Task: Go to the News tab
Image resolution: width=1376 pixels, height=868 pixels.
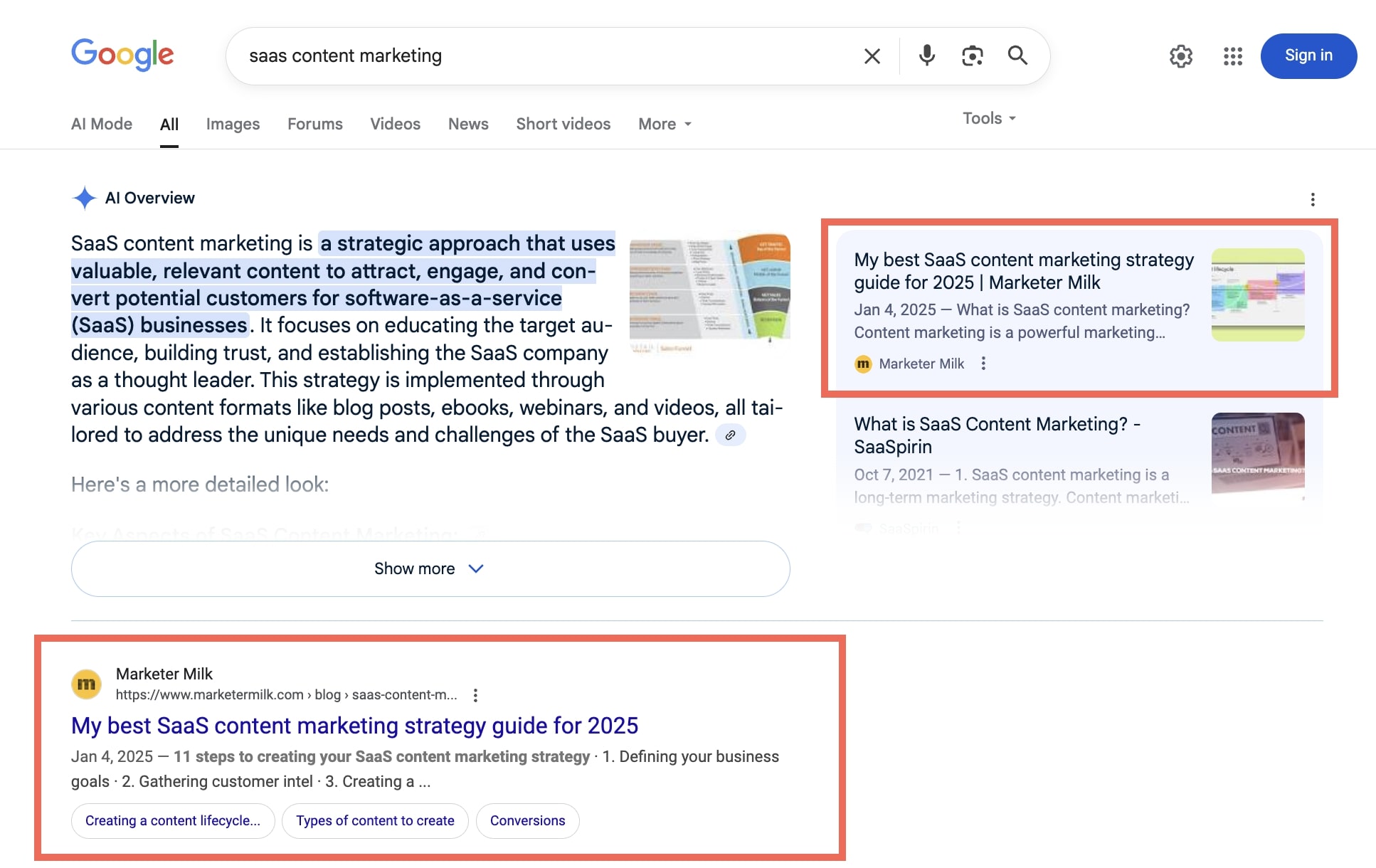Action: [468, 124]
